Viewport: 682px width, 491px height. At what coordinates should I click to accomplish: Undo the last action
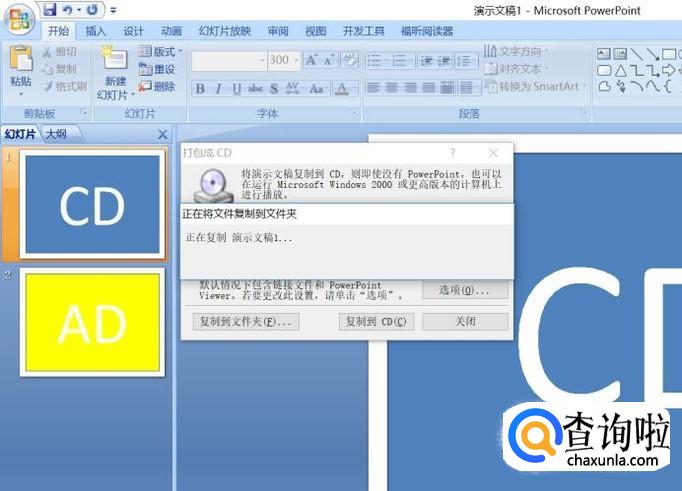[67, 9]
